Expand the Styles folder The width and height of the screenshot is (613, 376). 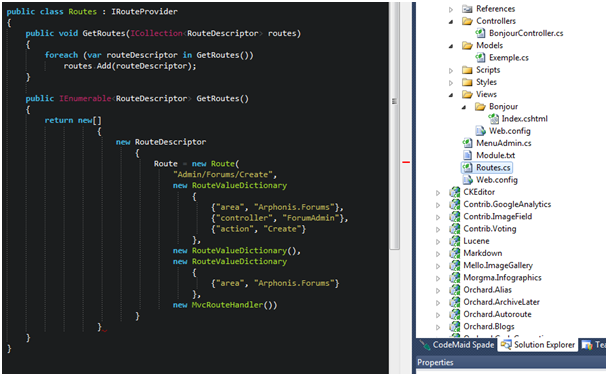(451, 83)
